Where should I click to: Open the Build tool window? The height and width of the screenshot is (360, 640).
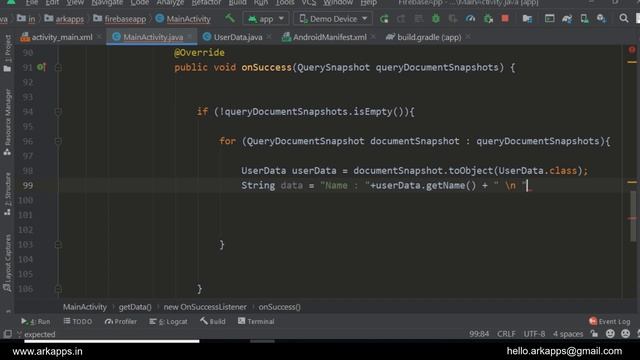pyautogui.click(x=213, y=322)
